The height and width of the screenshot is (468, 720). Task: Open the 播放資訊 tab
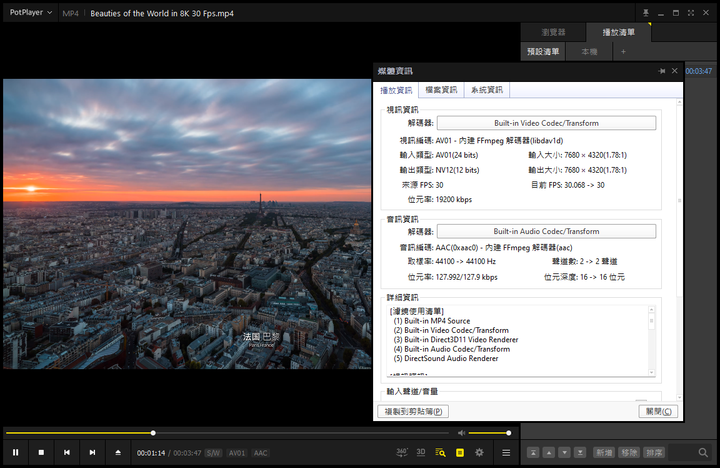tap(396, 90)
